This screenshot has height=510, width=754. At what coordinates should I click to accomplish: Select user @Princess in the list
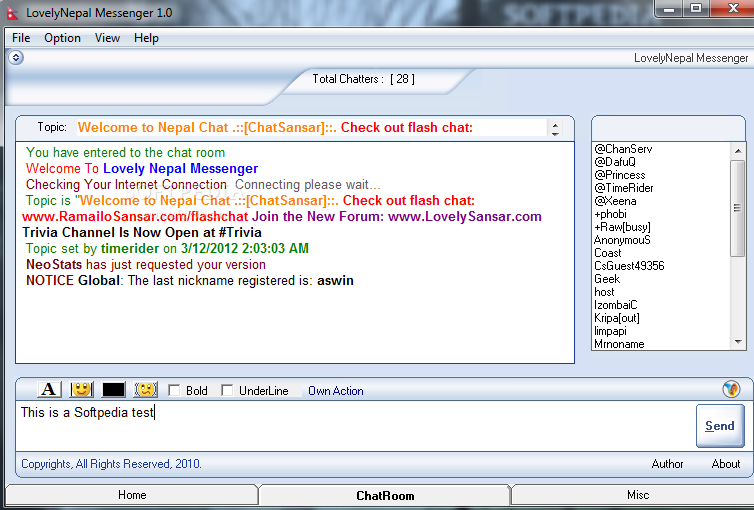[x=620, y=175]
